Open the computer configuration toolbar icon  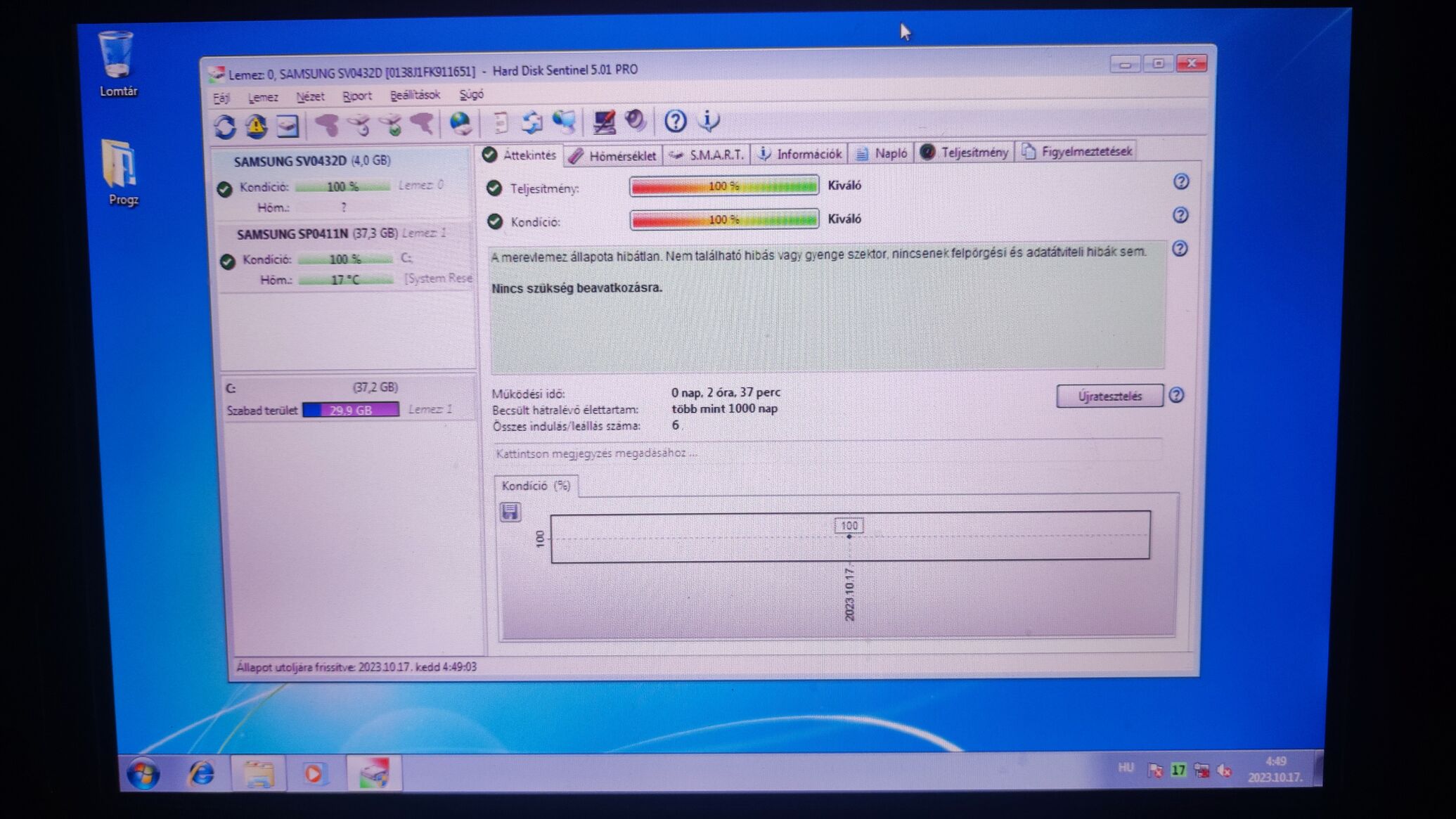pyautogui.click(x=604, y=122)
